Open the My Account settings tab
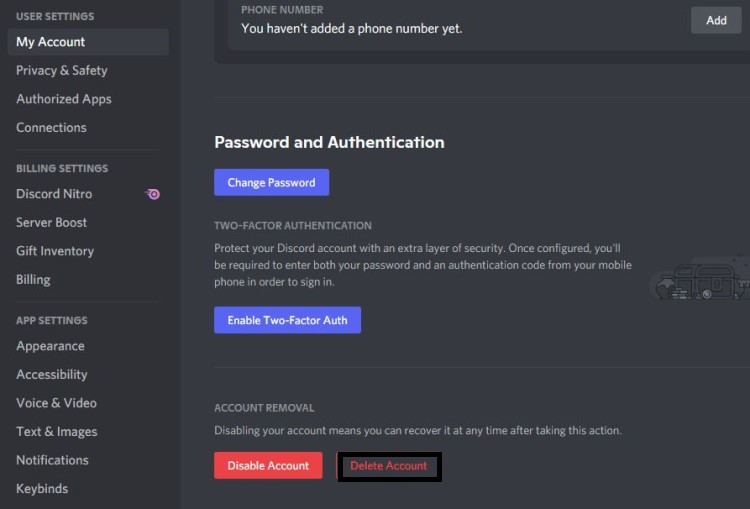The width and height of the screenshot is (750, 509). [x=51, y=42]
